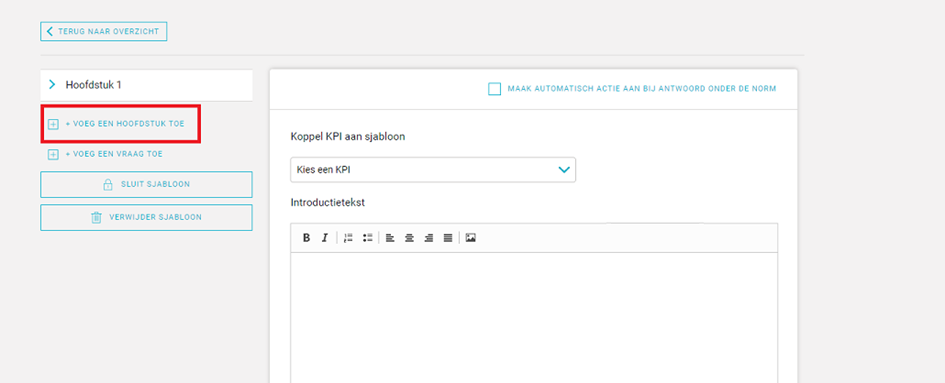The image size is (945, 383).
Task: Click the Sluit sjabloon button
Action: coord(146,185)
